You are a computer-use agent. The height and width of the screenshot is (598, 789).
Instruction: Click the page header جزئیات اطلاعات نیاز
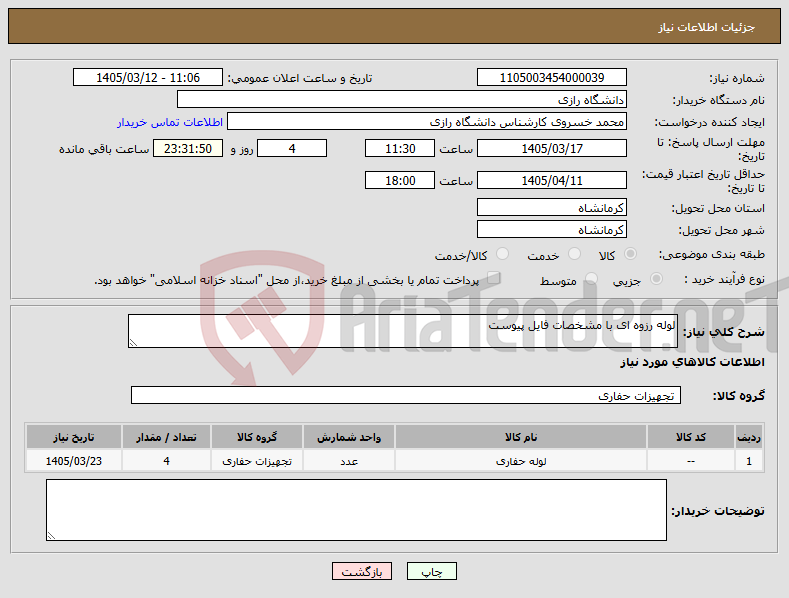tap(706, 27)
